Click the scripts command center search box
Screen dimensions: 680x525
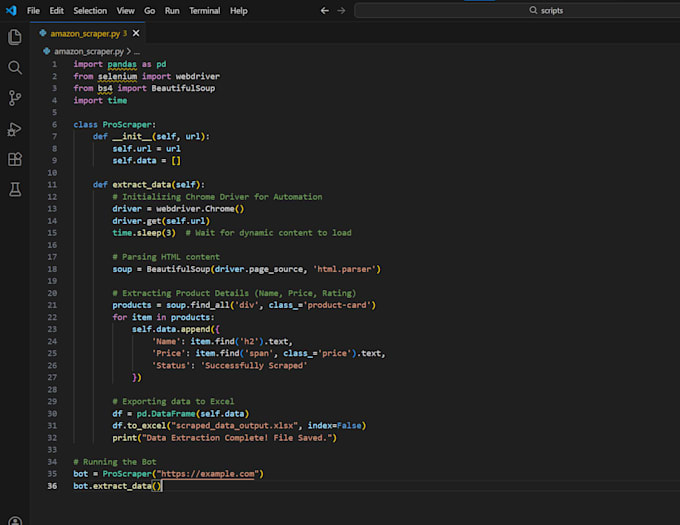pyautogui.click(x=517, y=10)
